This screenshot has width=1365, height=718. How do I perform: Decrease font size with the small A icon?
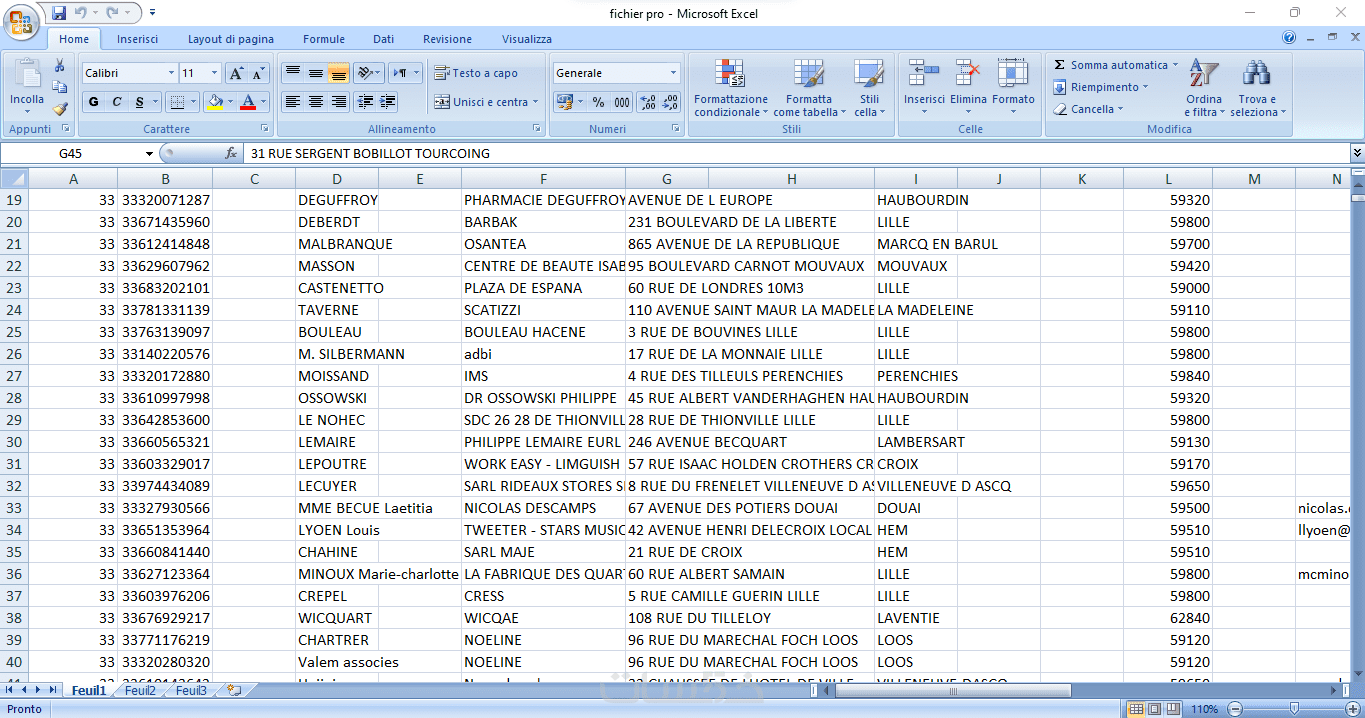pos(258,73)
